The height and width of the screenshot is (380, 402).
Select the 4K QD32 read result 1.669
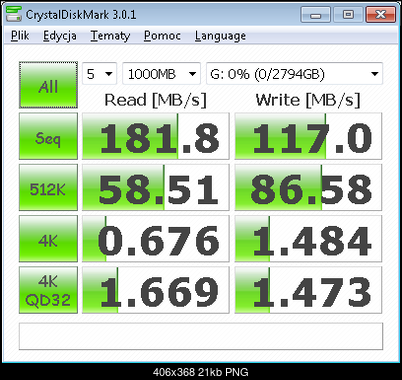(156, 290)
